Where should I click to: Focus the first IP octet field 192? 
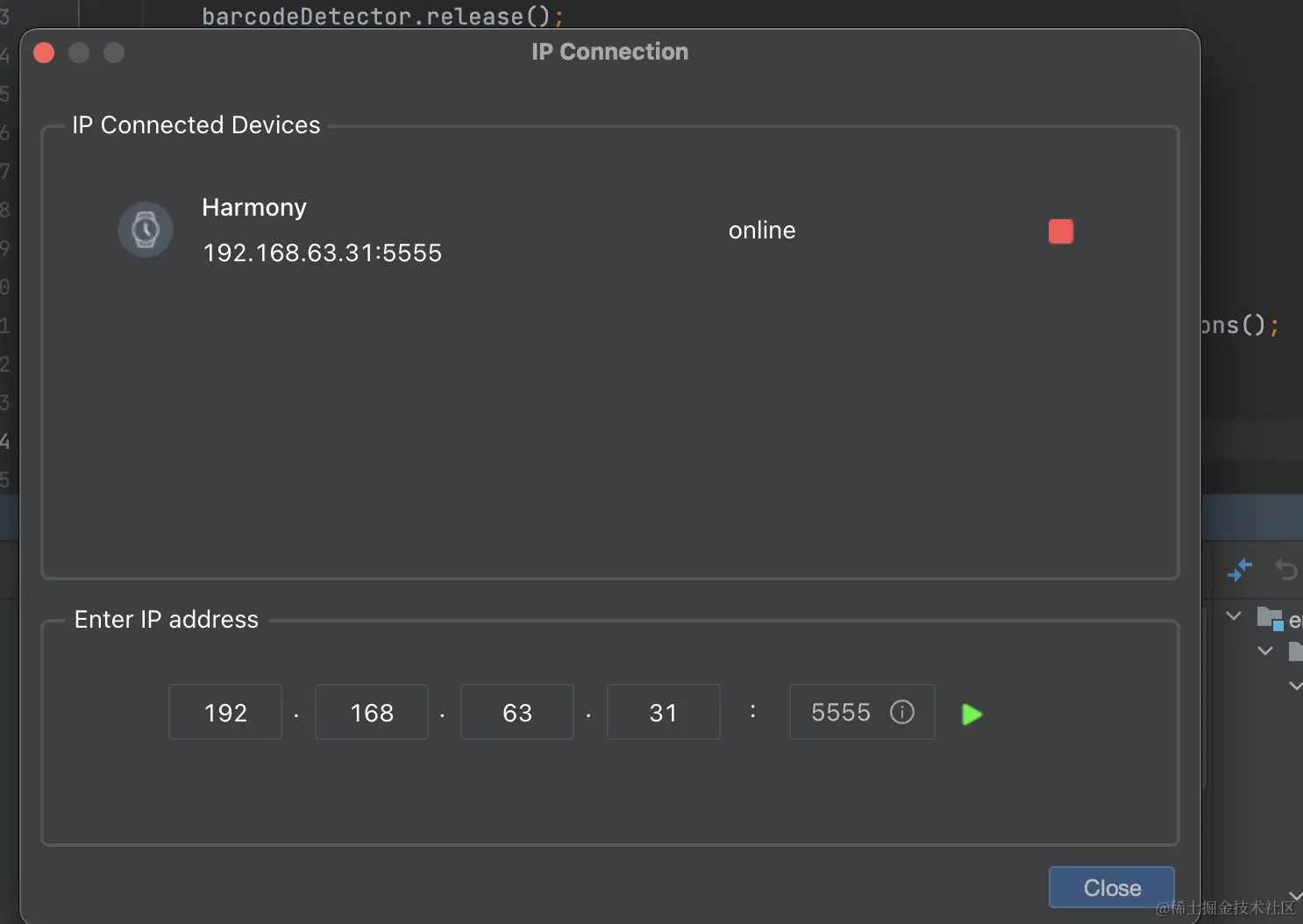(225, 712)
